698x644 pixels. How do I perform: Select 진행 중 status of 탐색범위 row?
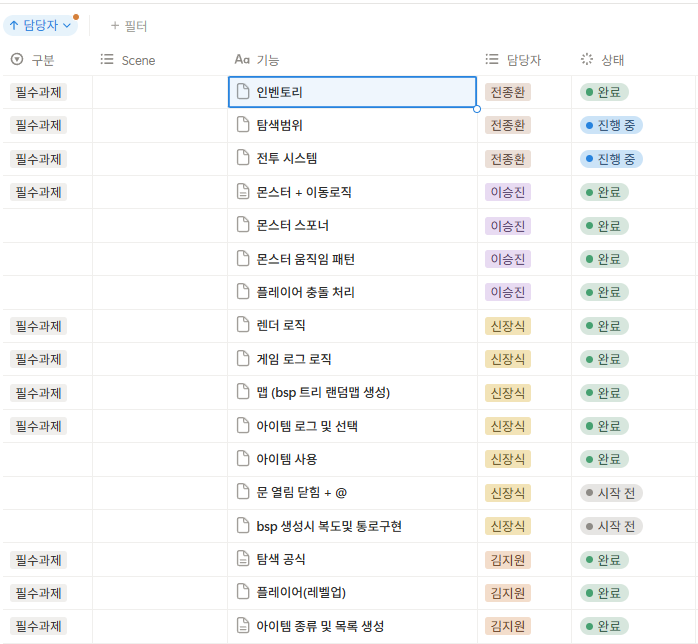coord(611,126)
